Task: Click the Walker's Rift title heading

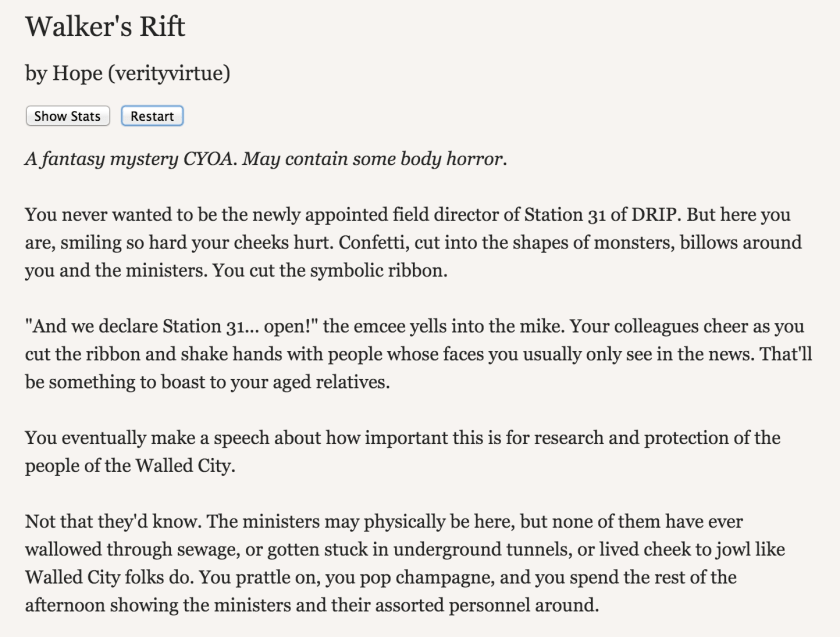Action: coord(105,27)
